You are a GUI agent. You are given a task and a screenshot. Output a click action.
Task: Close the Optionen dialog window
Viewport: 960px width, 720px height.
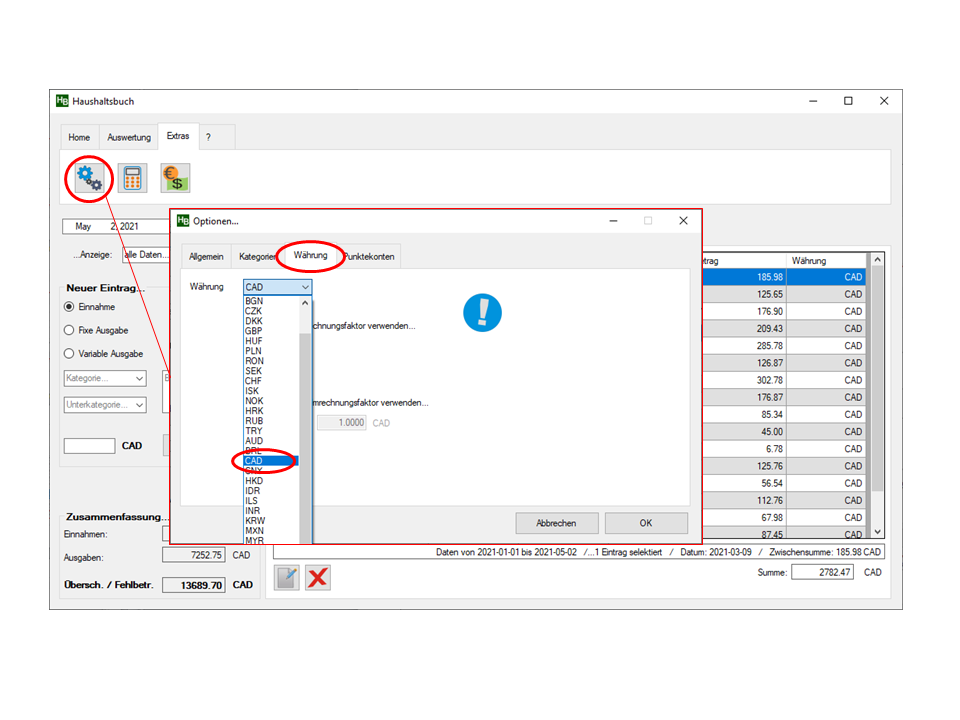point(683,221)
